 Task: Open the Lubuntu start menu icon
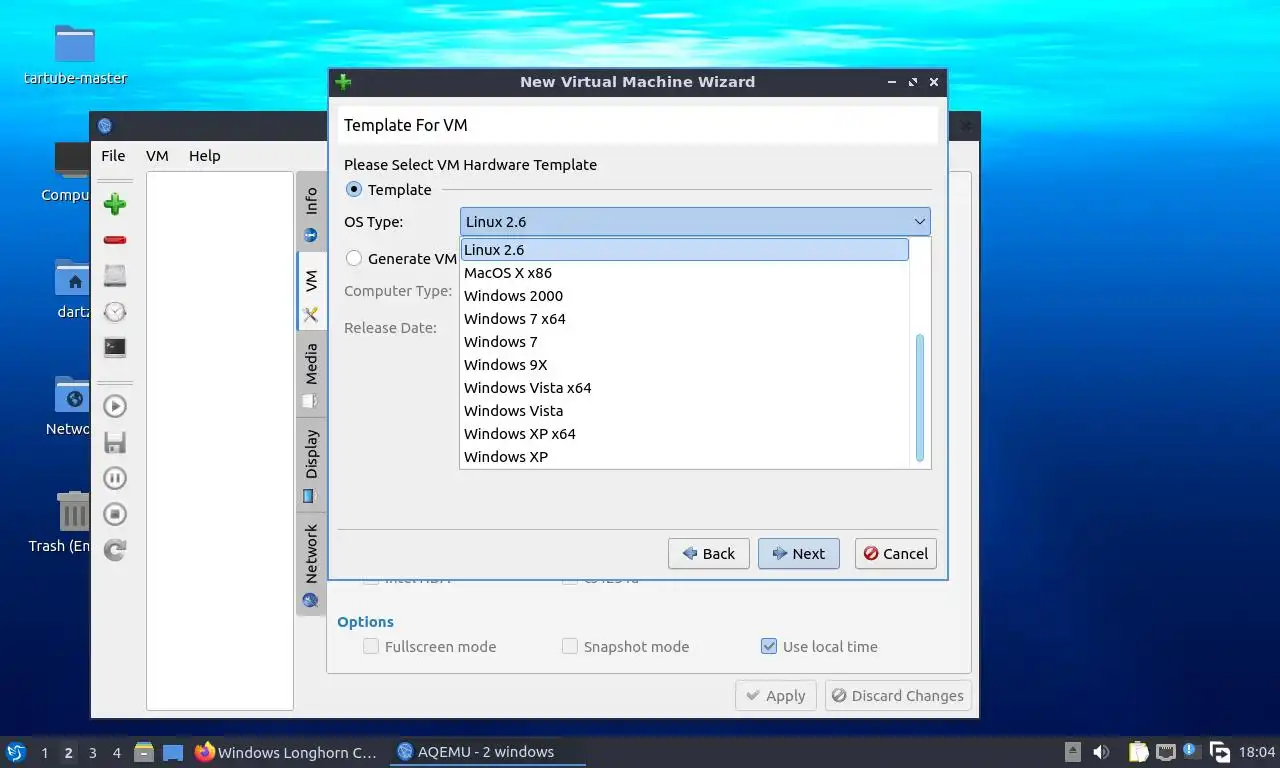(x=15, y=752)
